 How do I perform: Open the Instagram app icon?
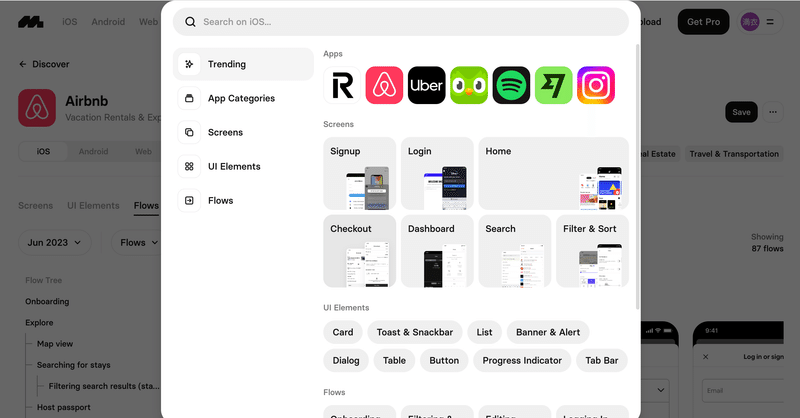point(596,85)
